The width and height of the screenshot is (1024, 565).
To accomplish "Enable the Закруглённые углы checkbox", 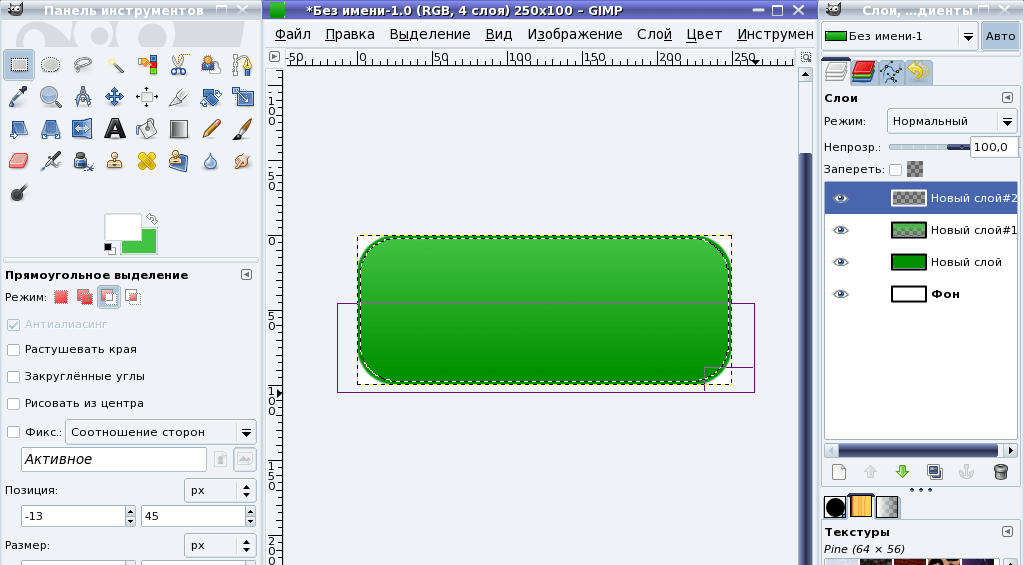I will pos(13,377).
